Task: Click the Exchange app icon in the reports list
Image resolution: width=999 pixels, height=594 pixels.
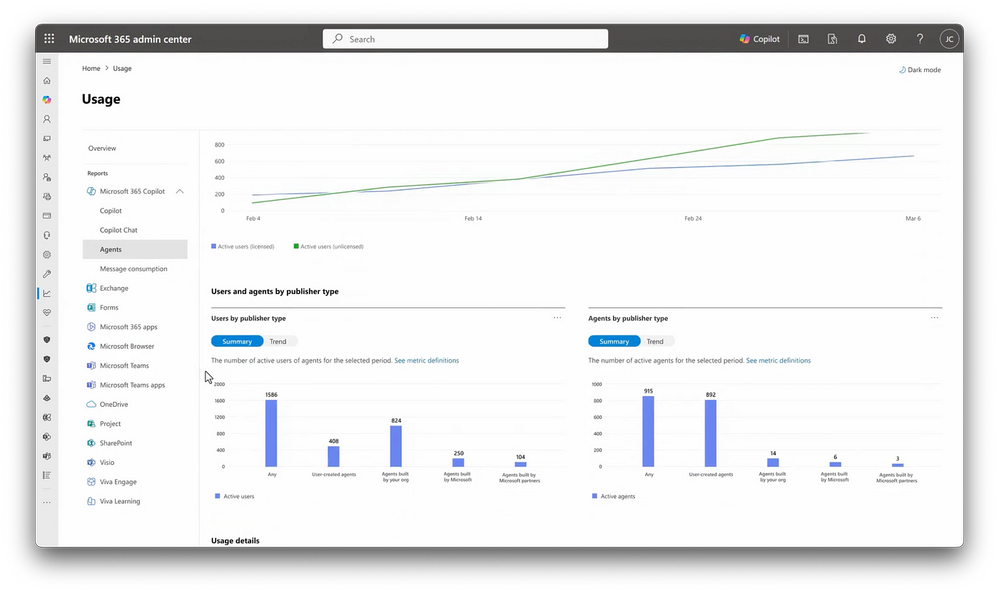Action: click(91, 288)
